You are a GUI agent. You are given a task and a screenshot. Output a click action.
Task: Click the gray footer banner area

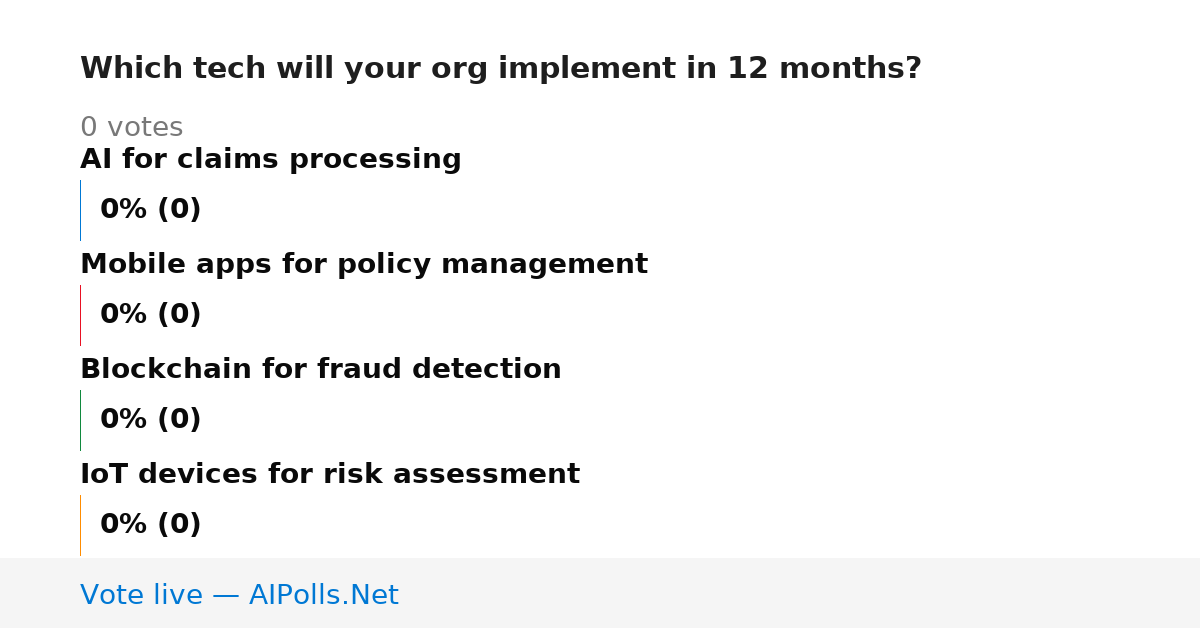point(600,593)
